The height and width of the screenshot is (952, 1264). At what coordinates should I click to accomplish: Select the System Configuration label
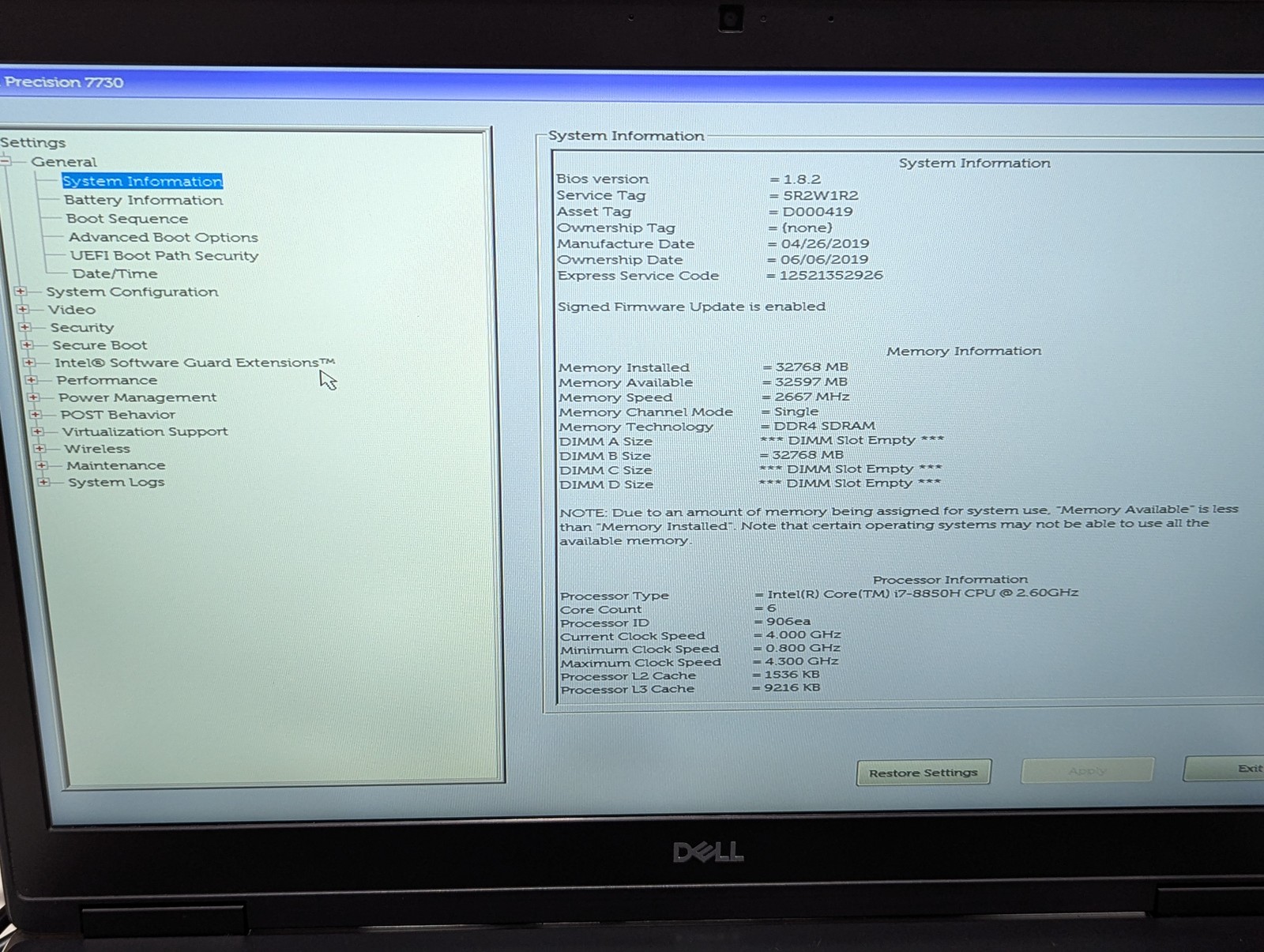click(x=132, y=292)
